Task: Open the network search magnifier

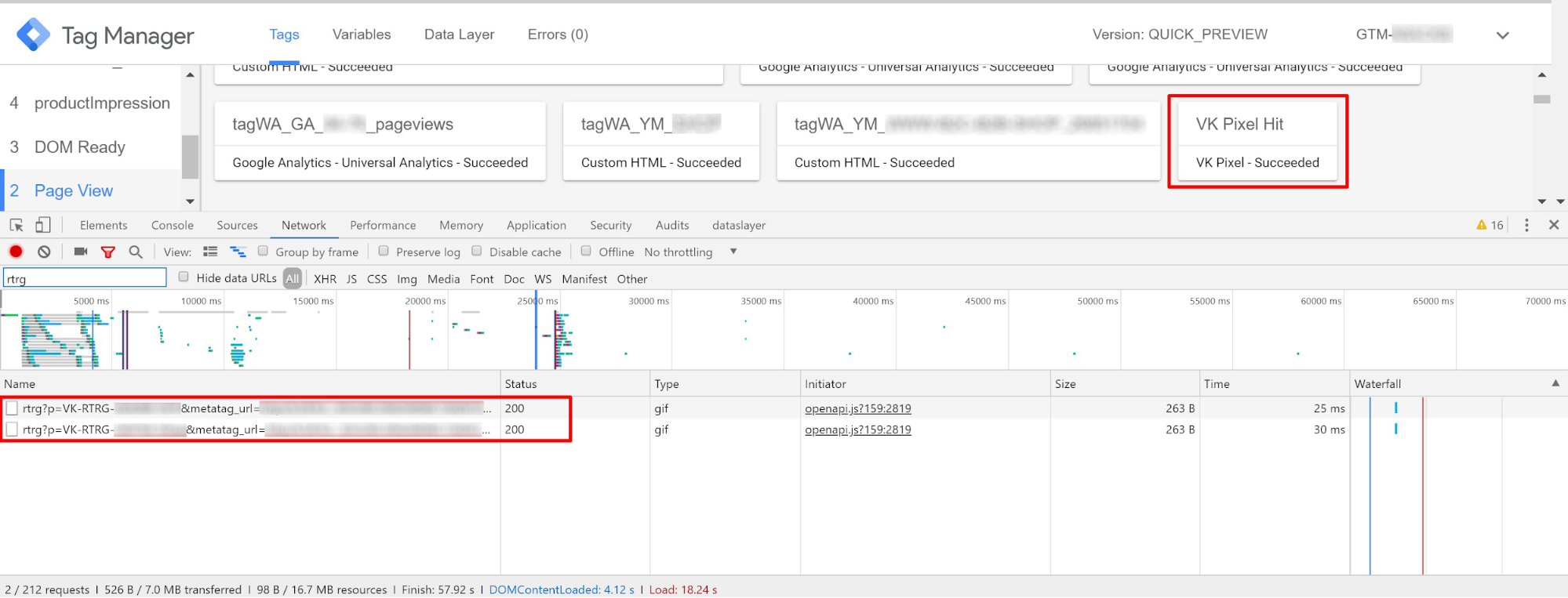Action: tap(136, 252)
